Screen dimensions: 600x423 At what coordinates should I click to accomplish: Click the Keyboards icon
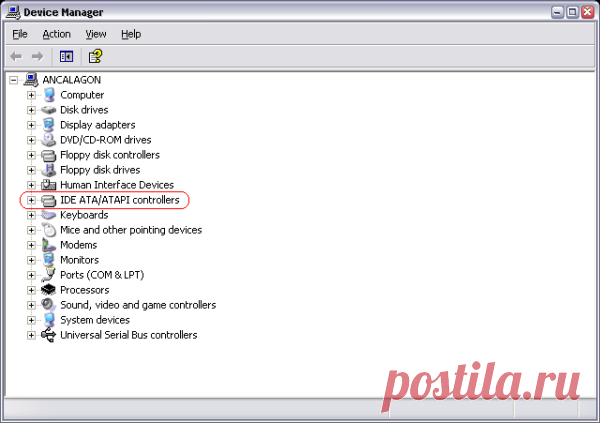tap(49, 215)
